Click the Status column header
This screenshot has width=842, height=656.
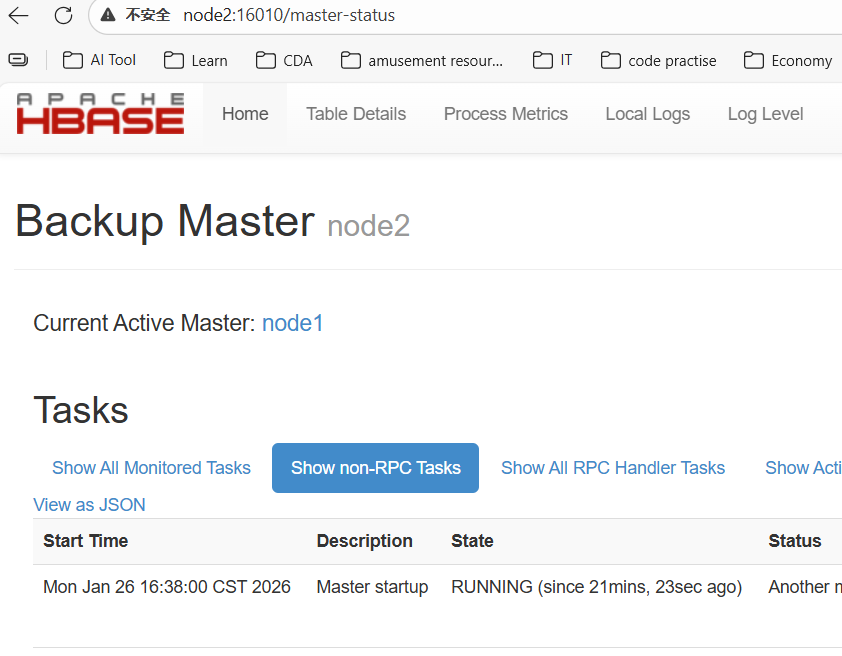tap(795, 541)
